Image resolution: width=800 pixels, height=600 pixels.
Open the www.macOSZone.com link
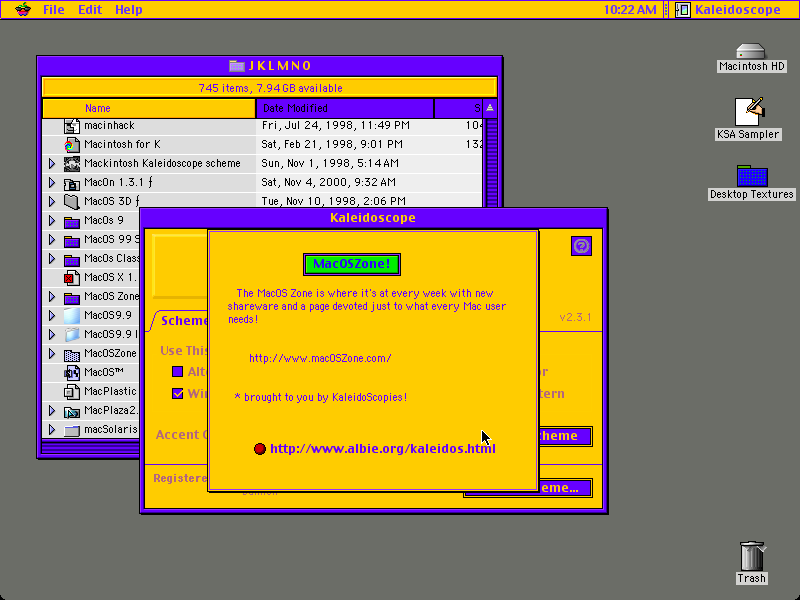[320, 358]
